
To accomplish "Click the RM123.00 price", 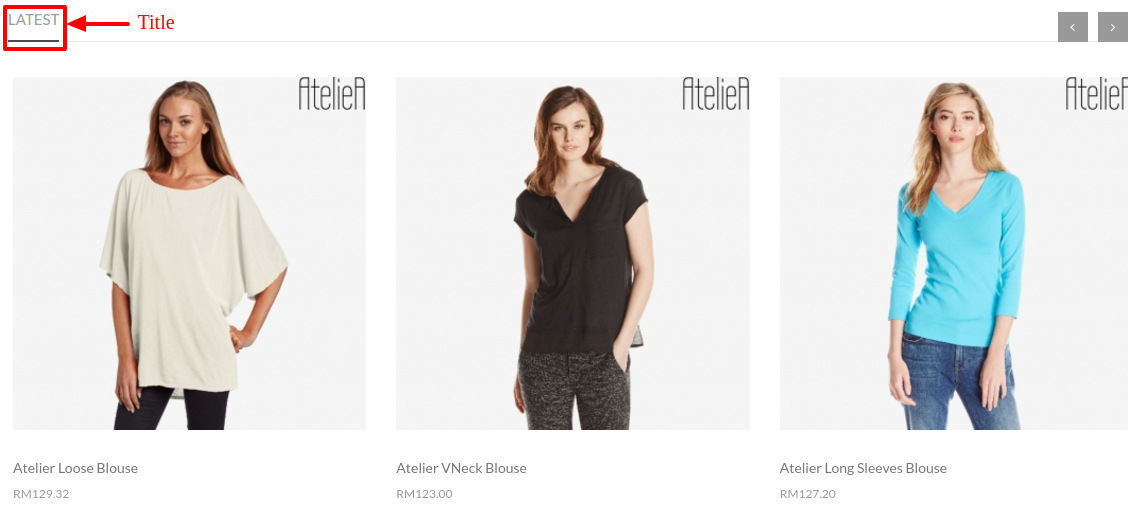I will (x=424, y=494).
